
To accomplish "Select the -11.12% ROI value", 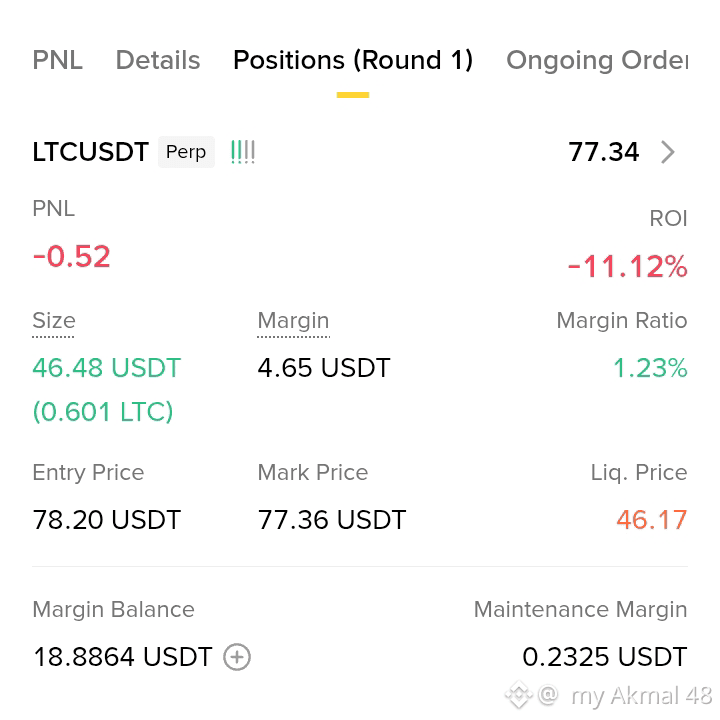I will 627,266.
